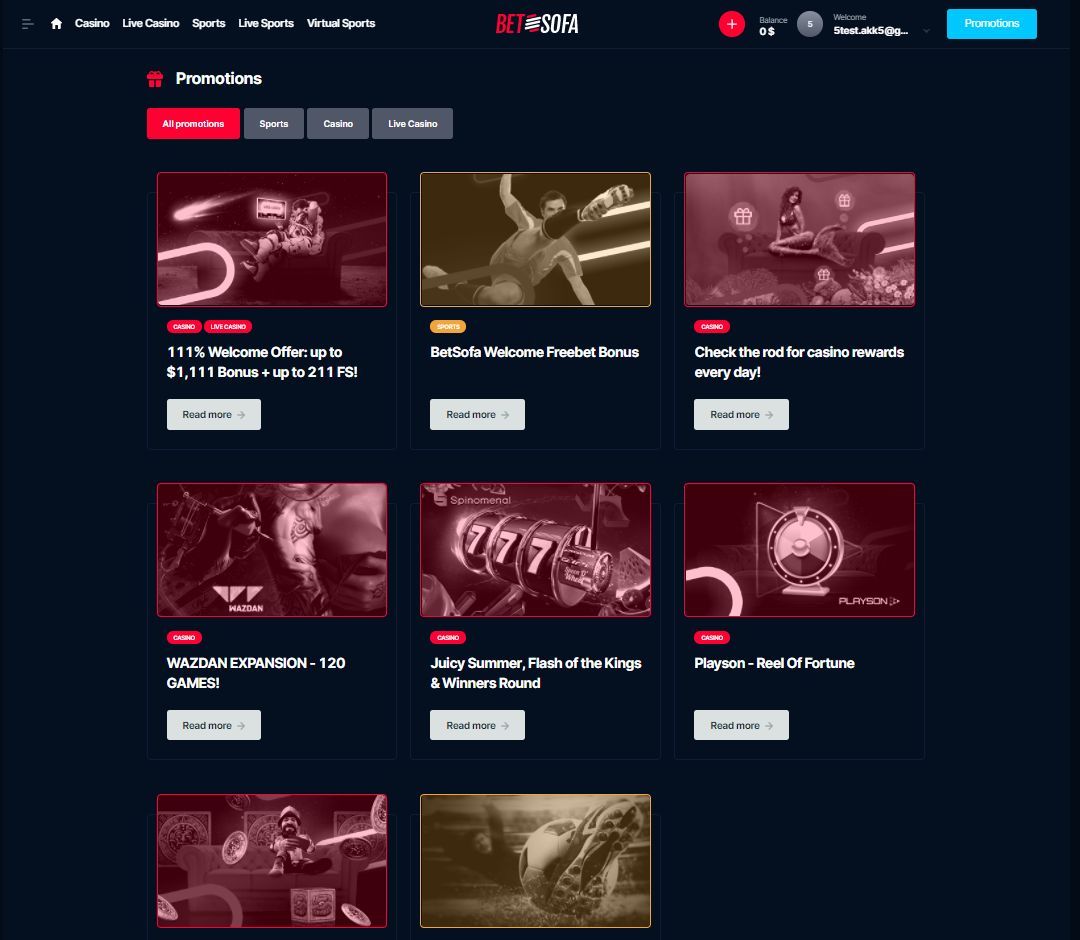Image resolution: width=1080 pixels, height=940 pixels.
Task: Open the Casino menu item
Action: (x=92, y=23)
